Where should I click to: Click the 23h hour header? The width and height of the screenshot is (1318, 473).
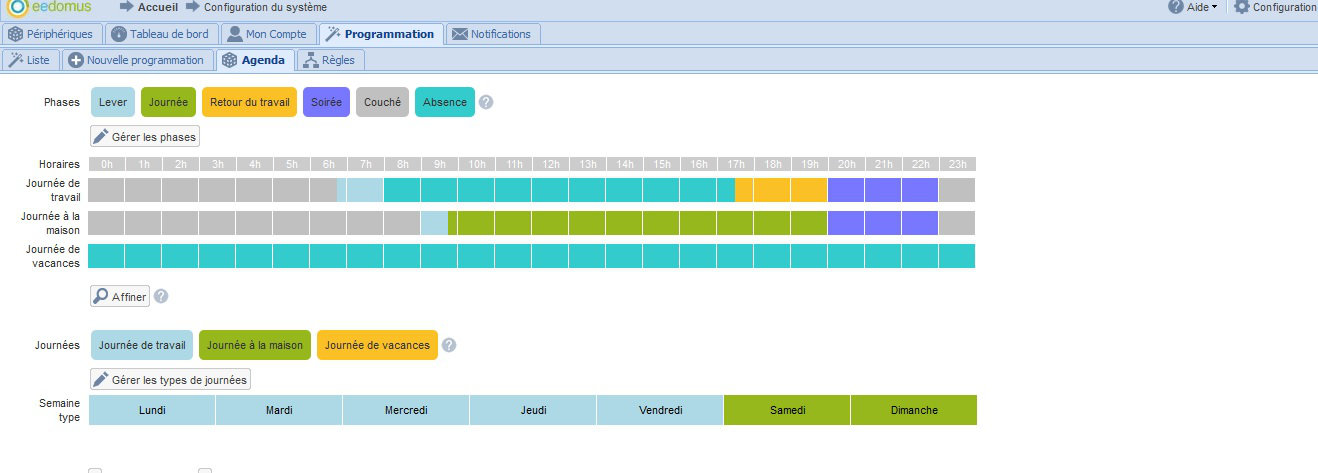[x=957, y=164]
